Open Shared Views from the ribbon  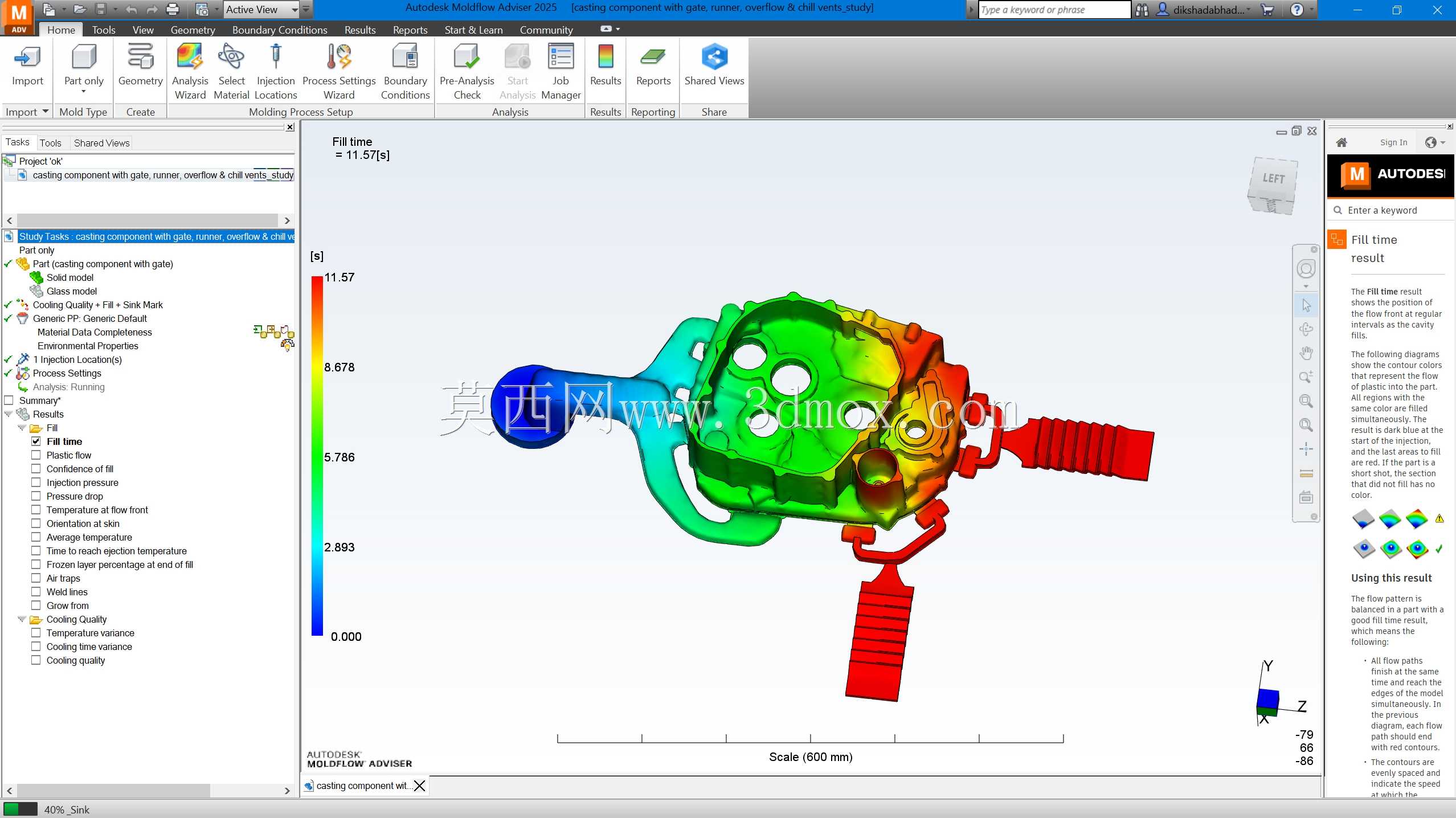coord(714,65)
